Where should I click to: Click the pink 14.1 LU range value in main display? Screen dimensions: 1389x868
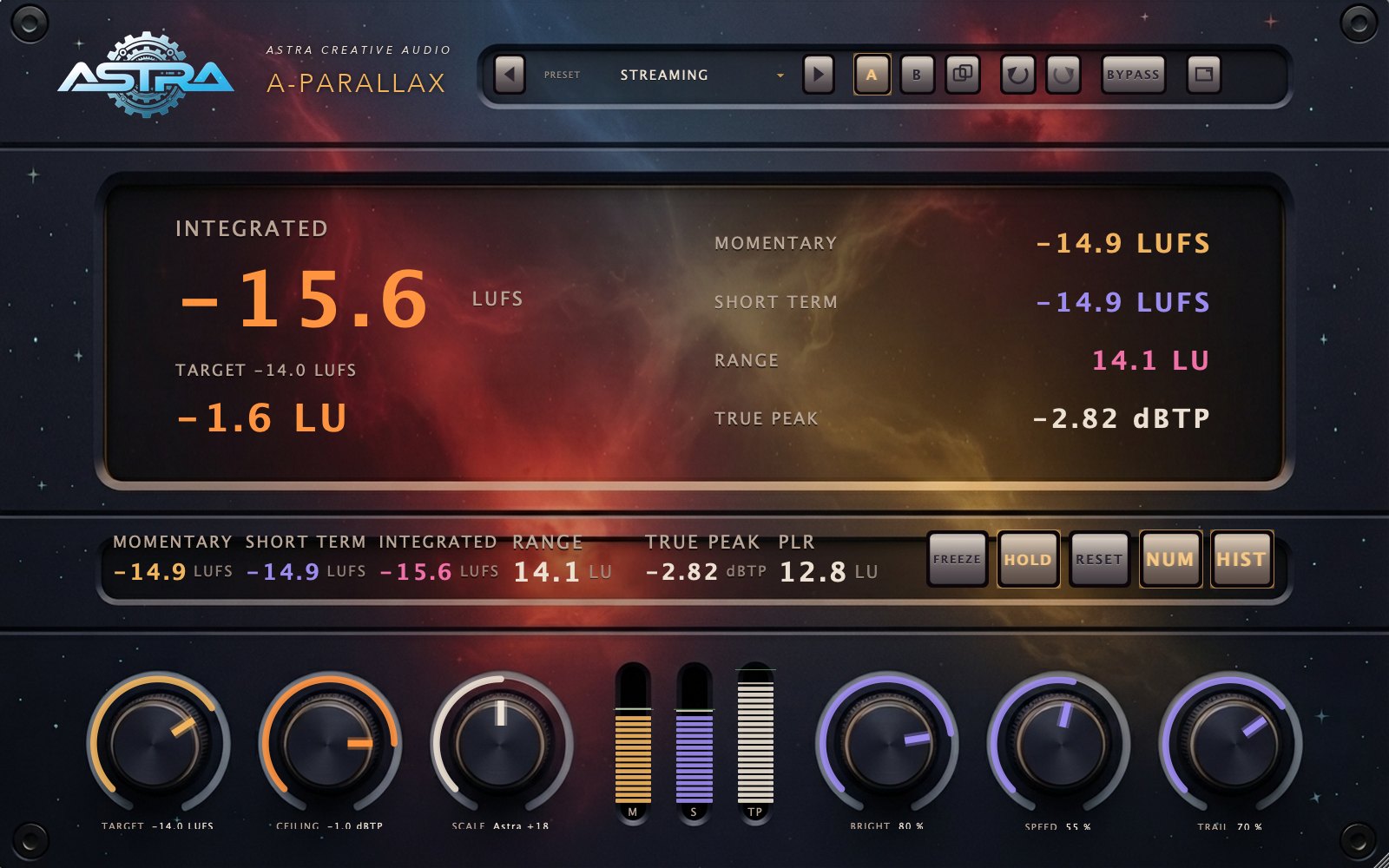coord(1150,360)
